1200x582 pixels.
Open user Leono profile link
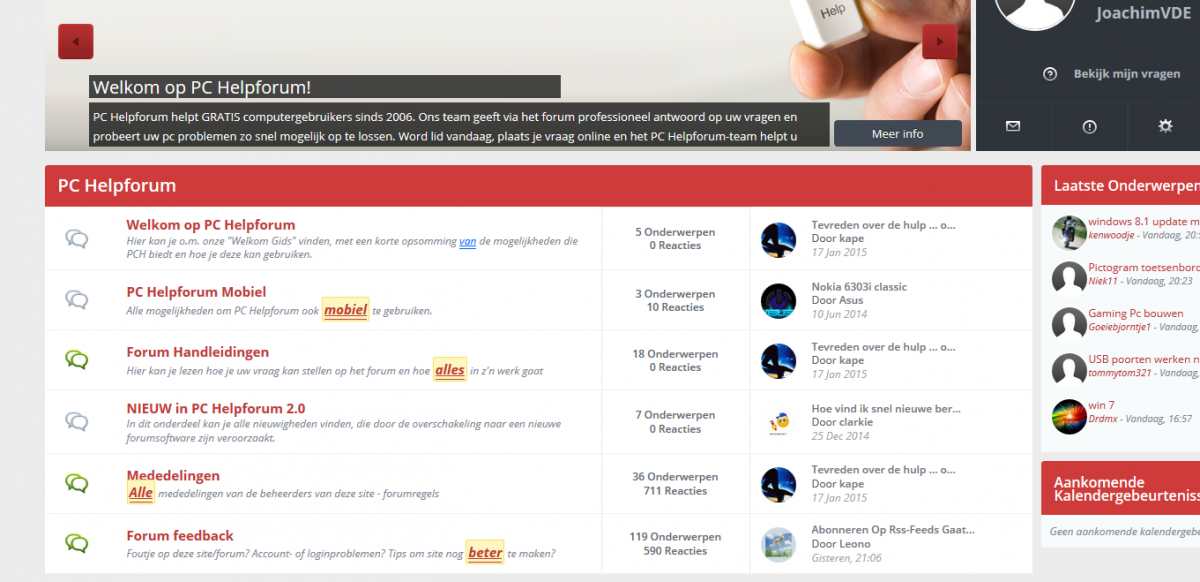(x=854, y=545)
